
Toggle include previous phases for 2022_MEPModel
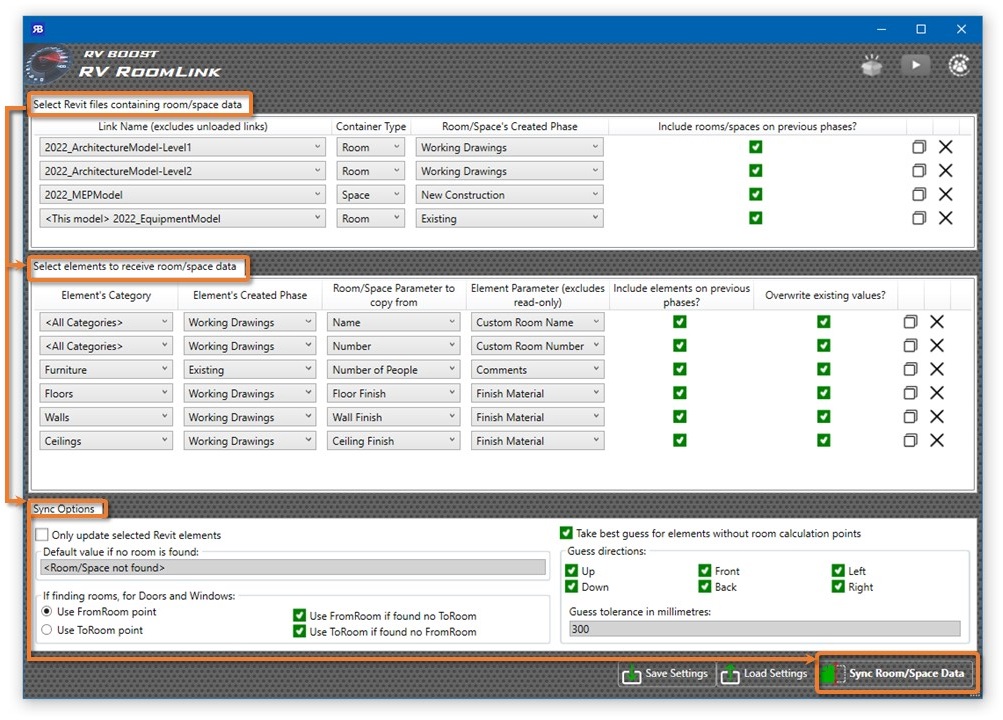click(x=755, y=194)
